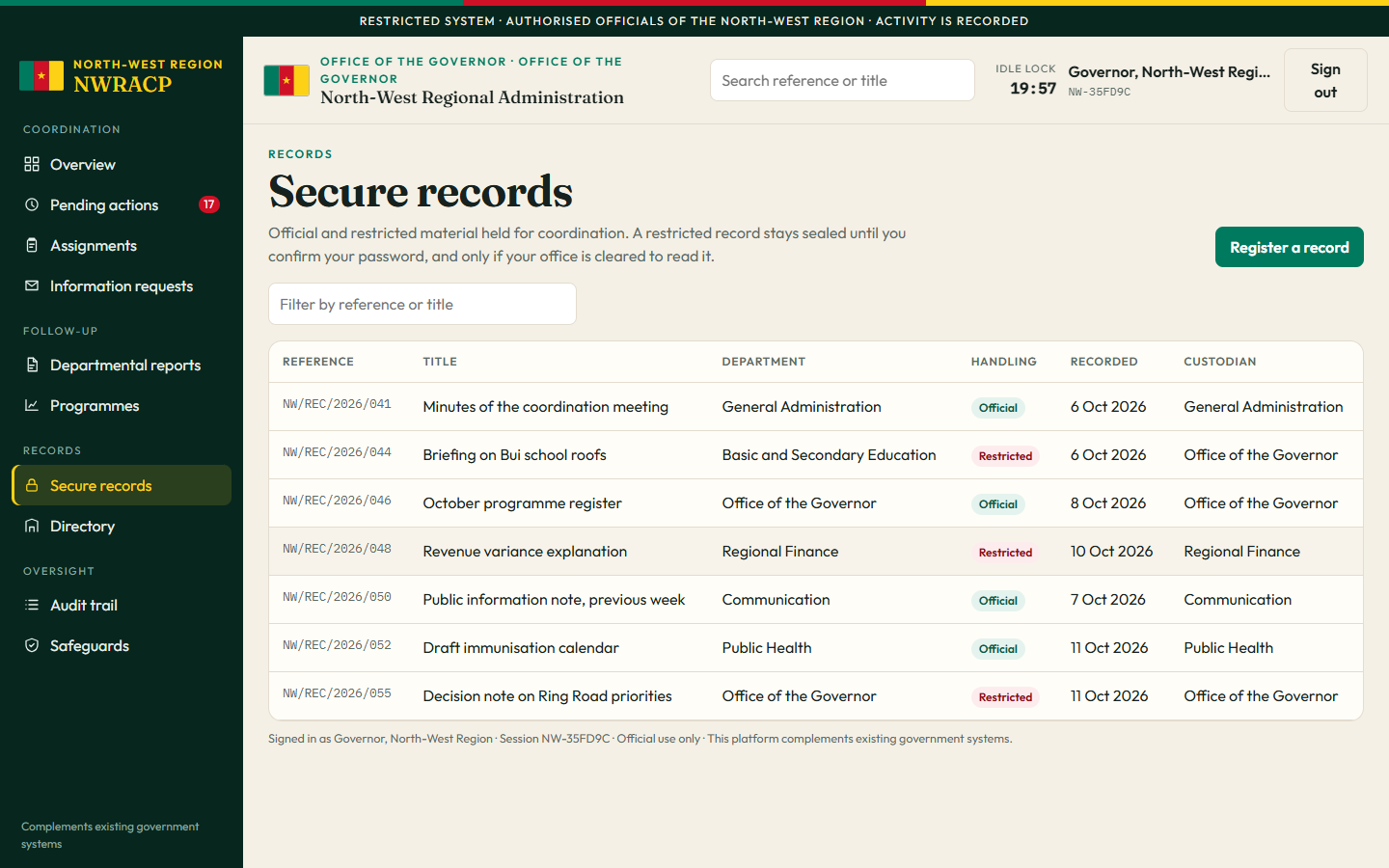Click the idle lock timer 19:57
The image size is (1389, 868).
[1033, 89]
